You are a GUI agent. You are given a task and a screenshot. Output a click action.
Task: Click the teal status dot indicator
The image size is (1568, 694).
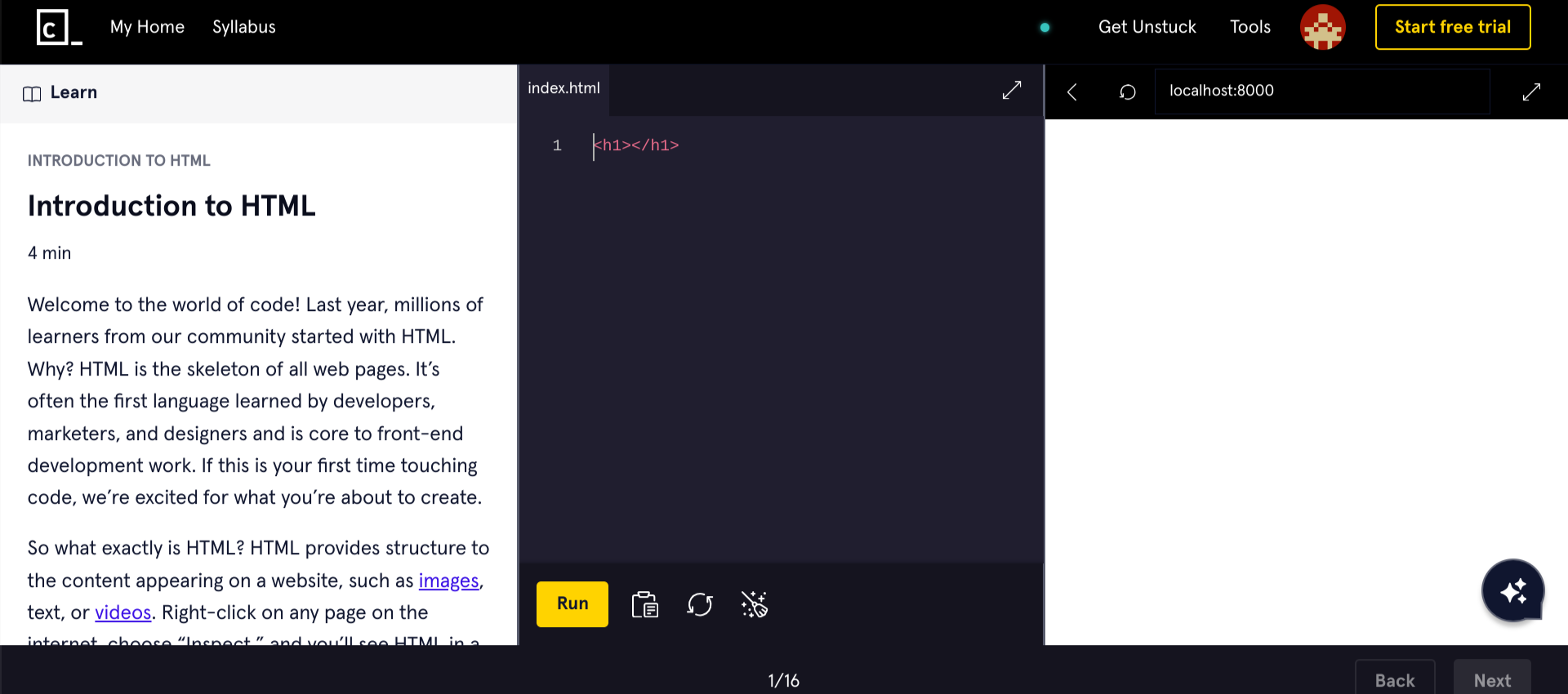coord(1045,28)
